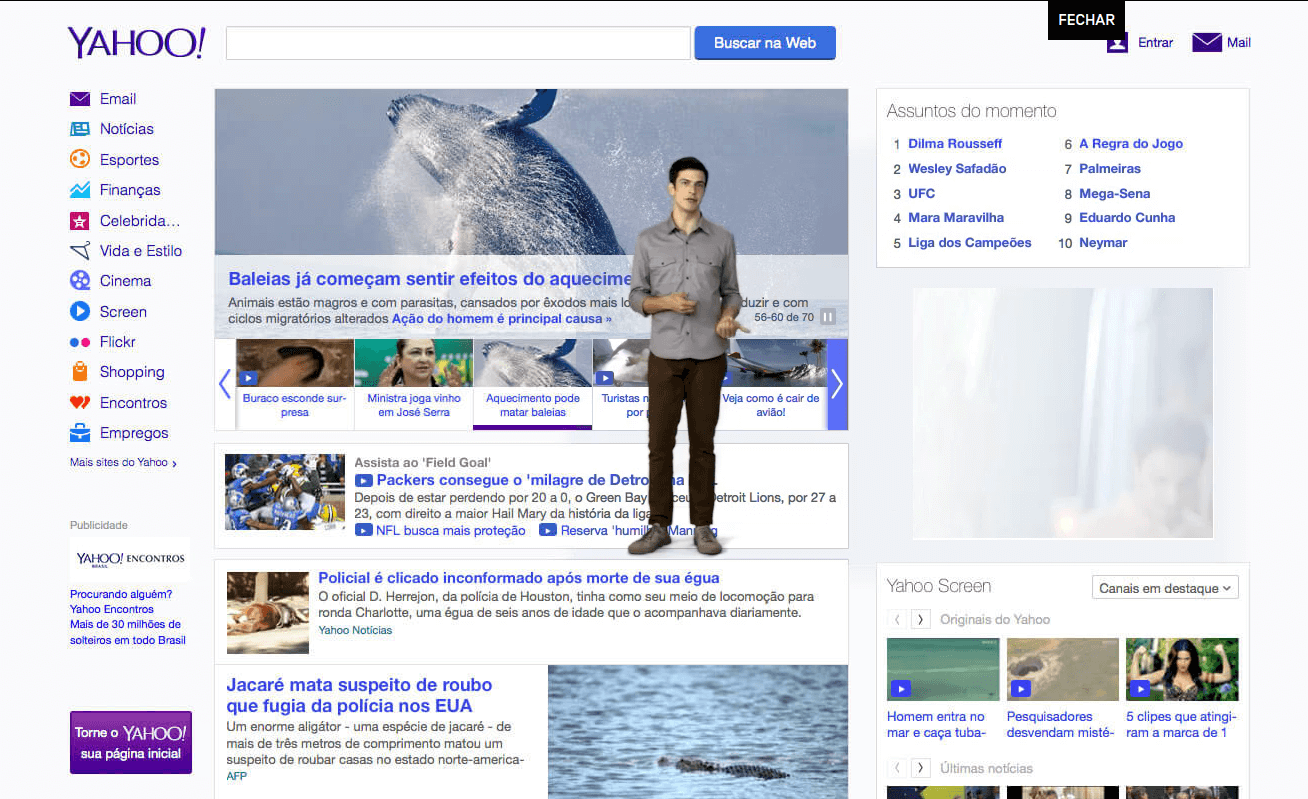Open the Empregos section link
Image resolution: width=1308 pixels, height=799 pixels.
pos(134,433)
